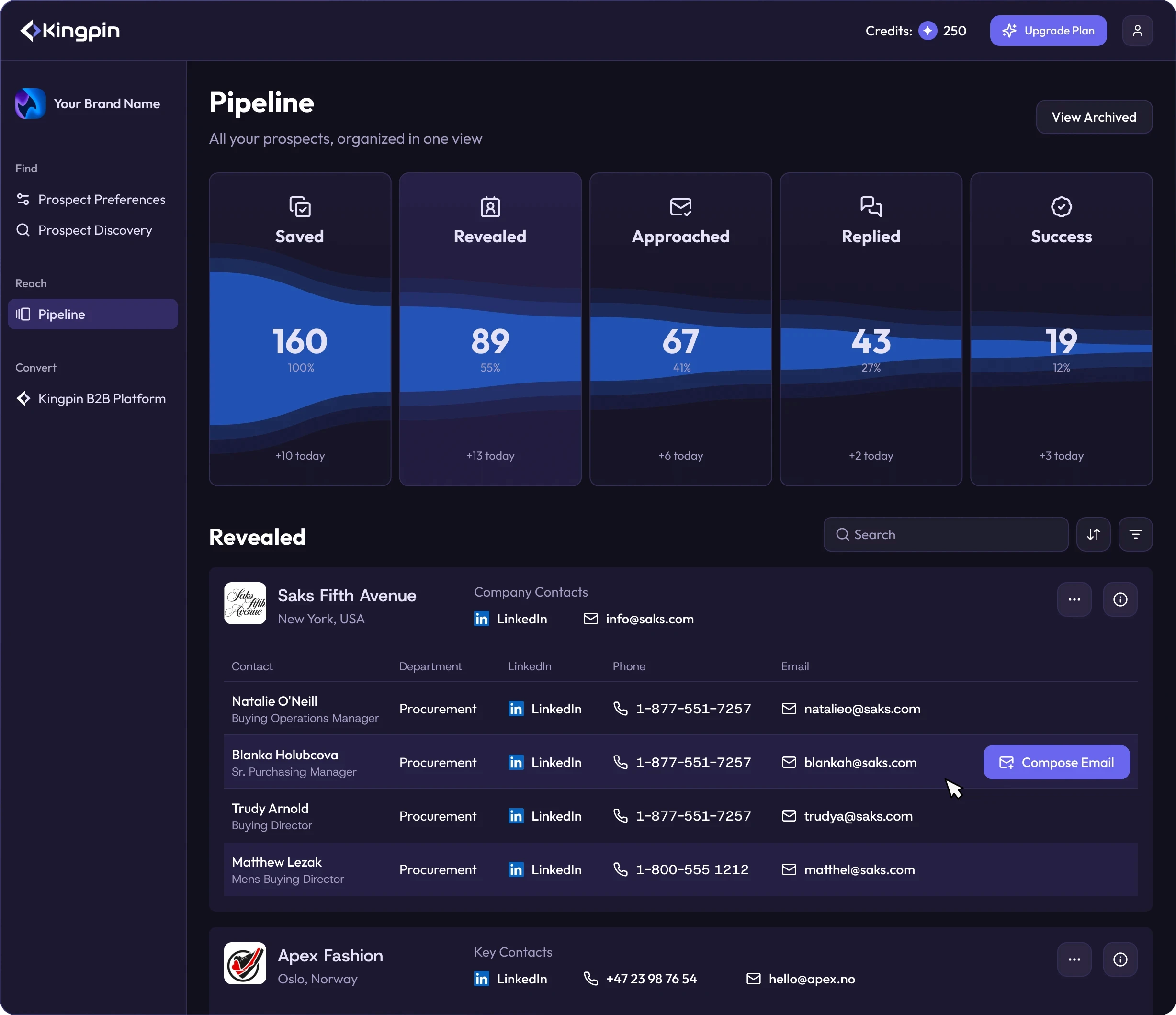Image resolution: width=1176 pixels, height=1015 pixels.
Task: Open Saks Fifth Avenue info icon
Action: tap(1120, 599)
